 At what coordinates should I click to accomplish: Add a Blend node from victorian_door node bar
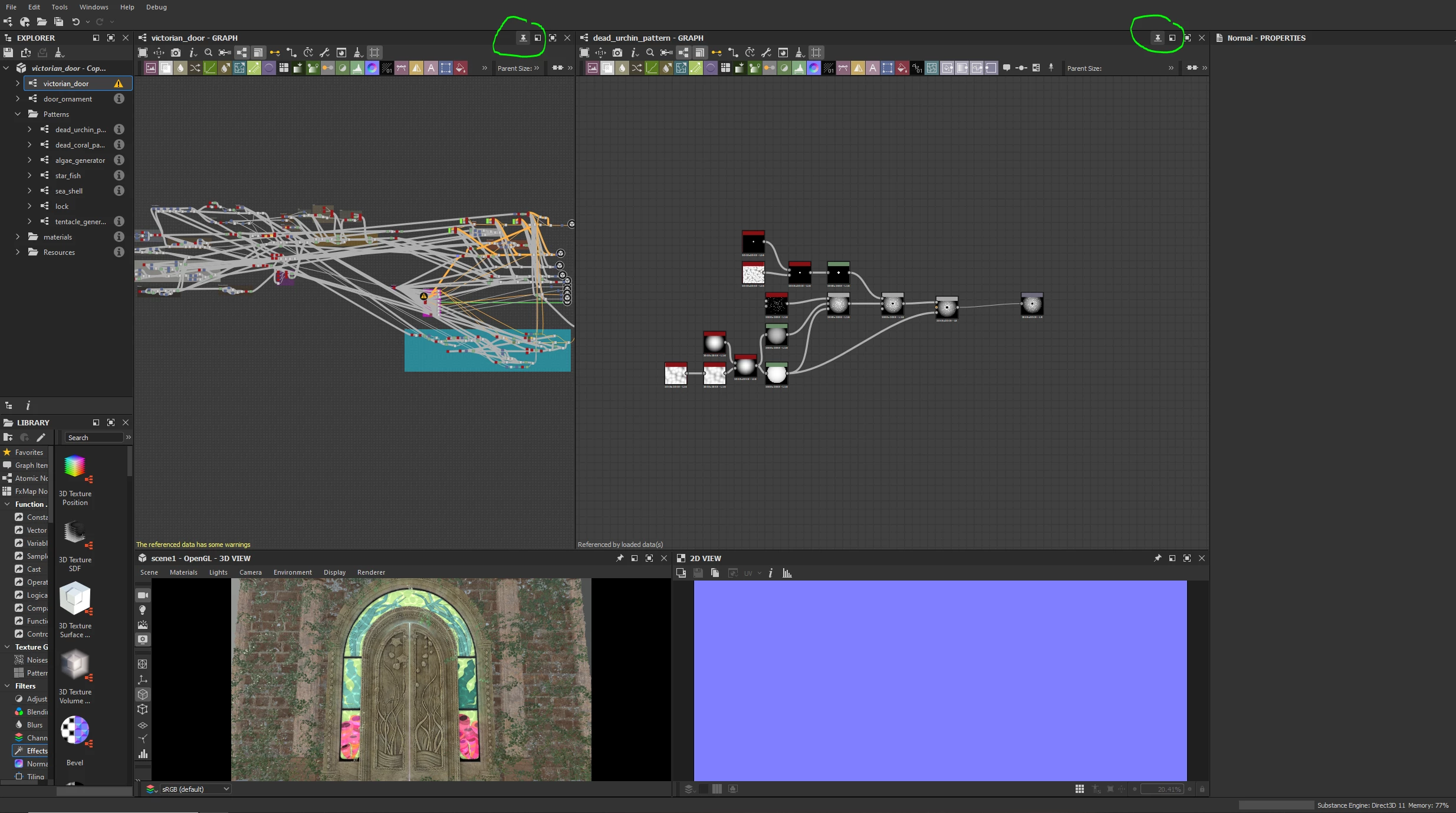point(166,68)
